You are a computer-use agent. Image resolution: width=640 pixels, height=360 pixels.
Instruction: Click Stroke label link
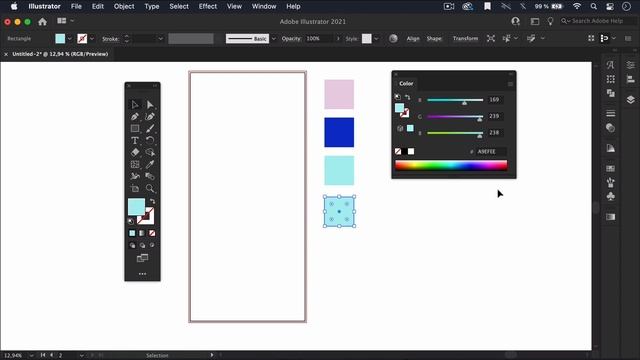(110, 39)
